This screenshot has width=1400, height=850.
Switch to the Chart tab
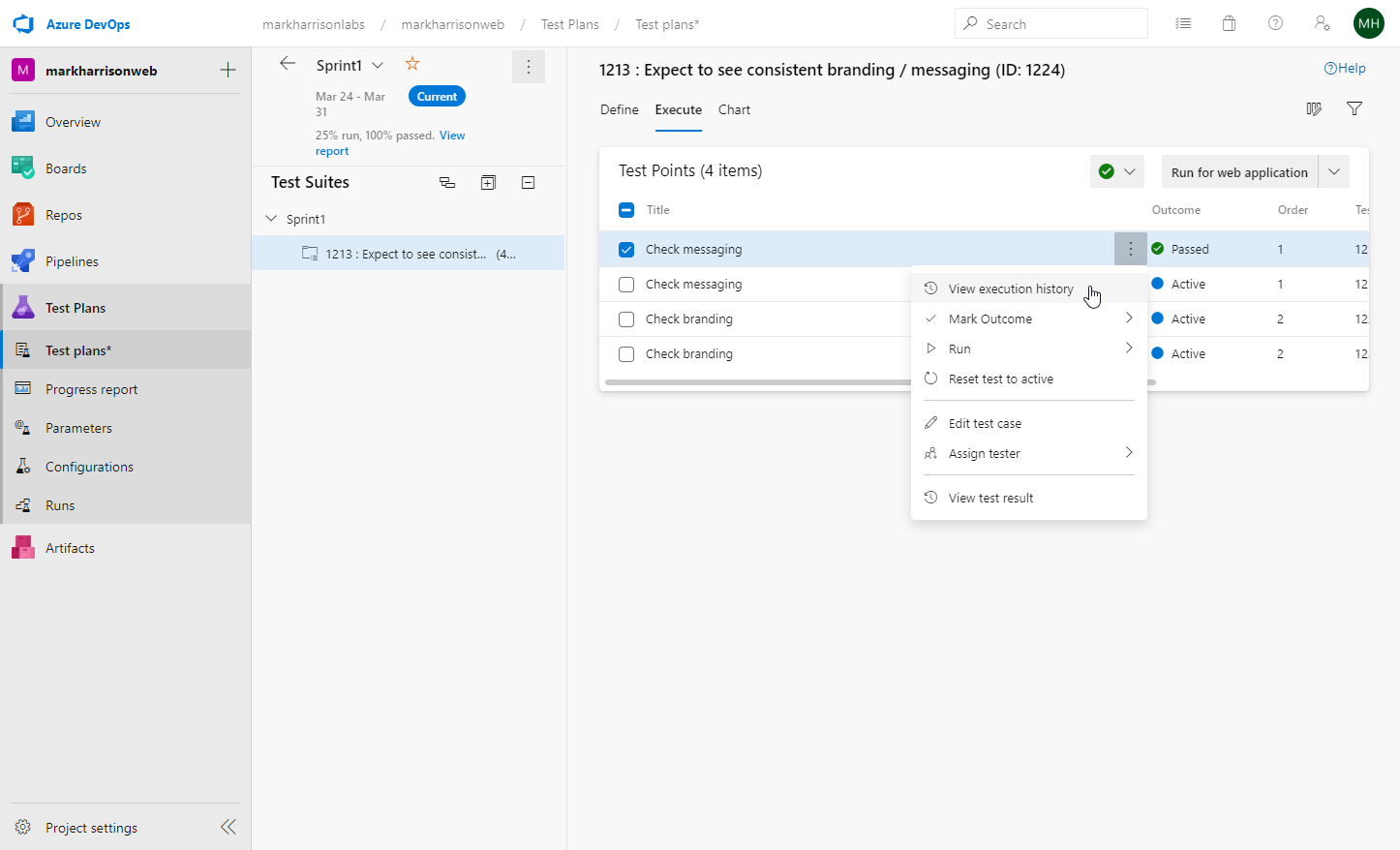[734, 109]
